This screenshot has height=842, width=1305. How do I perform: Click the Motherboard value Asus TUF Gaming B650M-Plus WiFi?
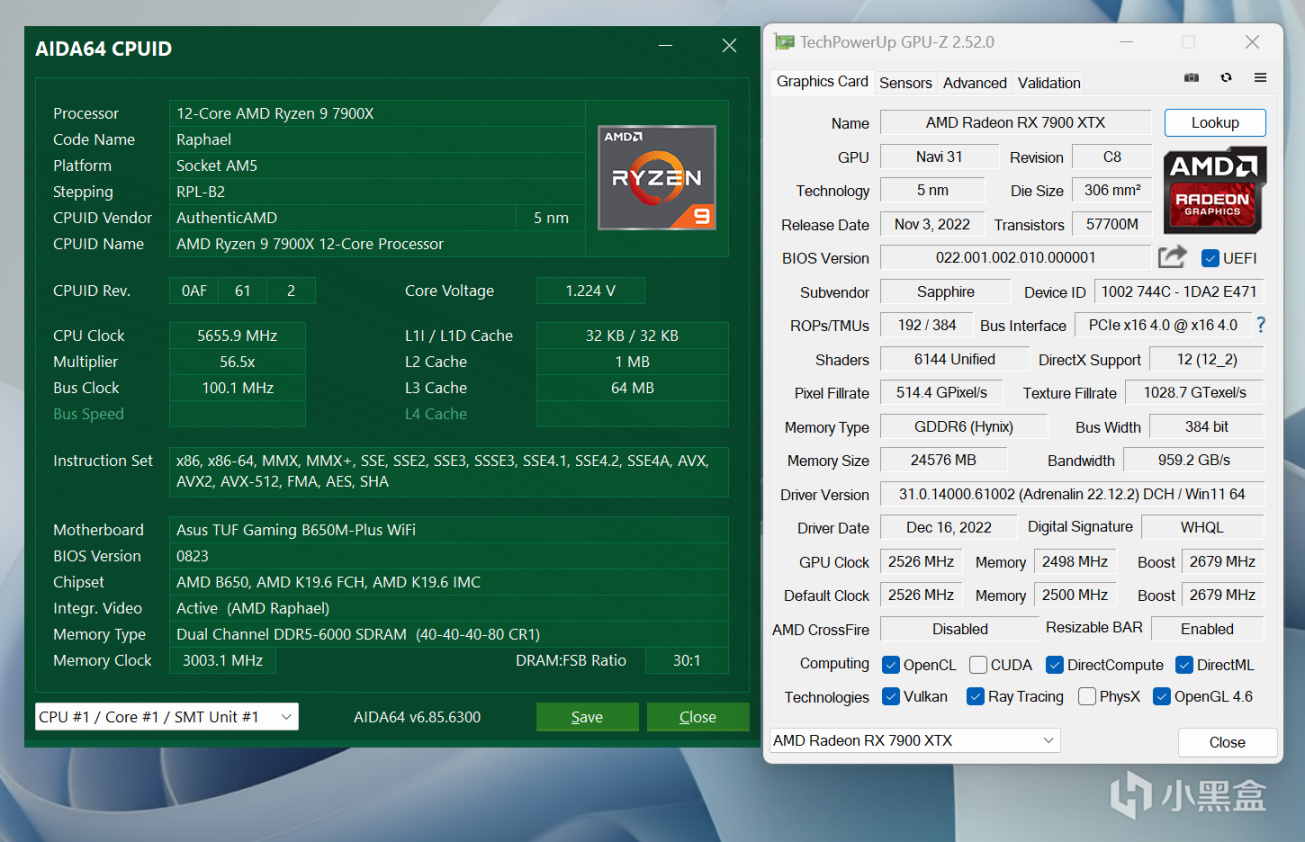449,530
